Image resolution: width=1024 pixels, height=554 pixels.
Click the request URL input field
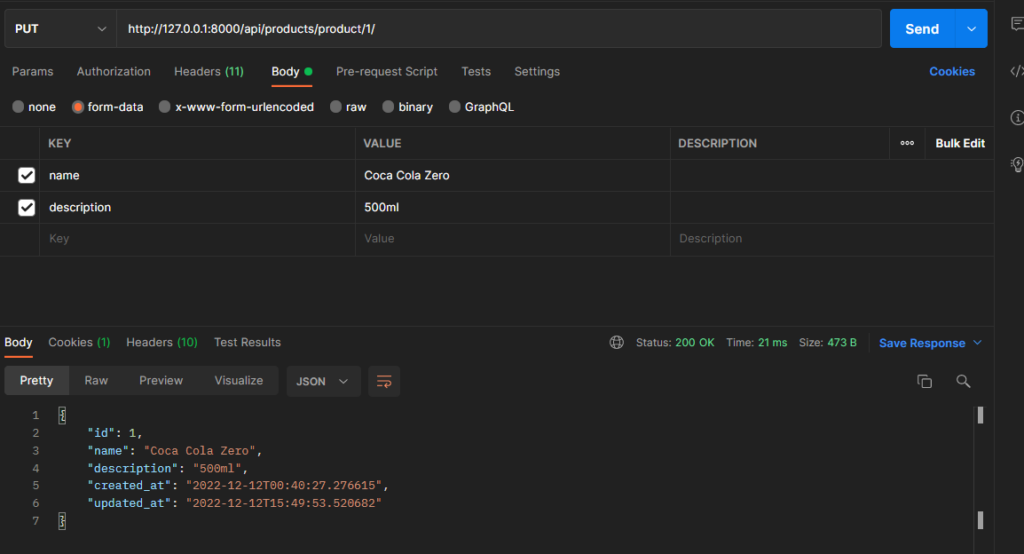[x=498, y=29]
